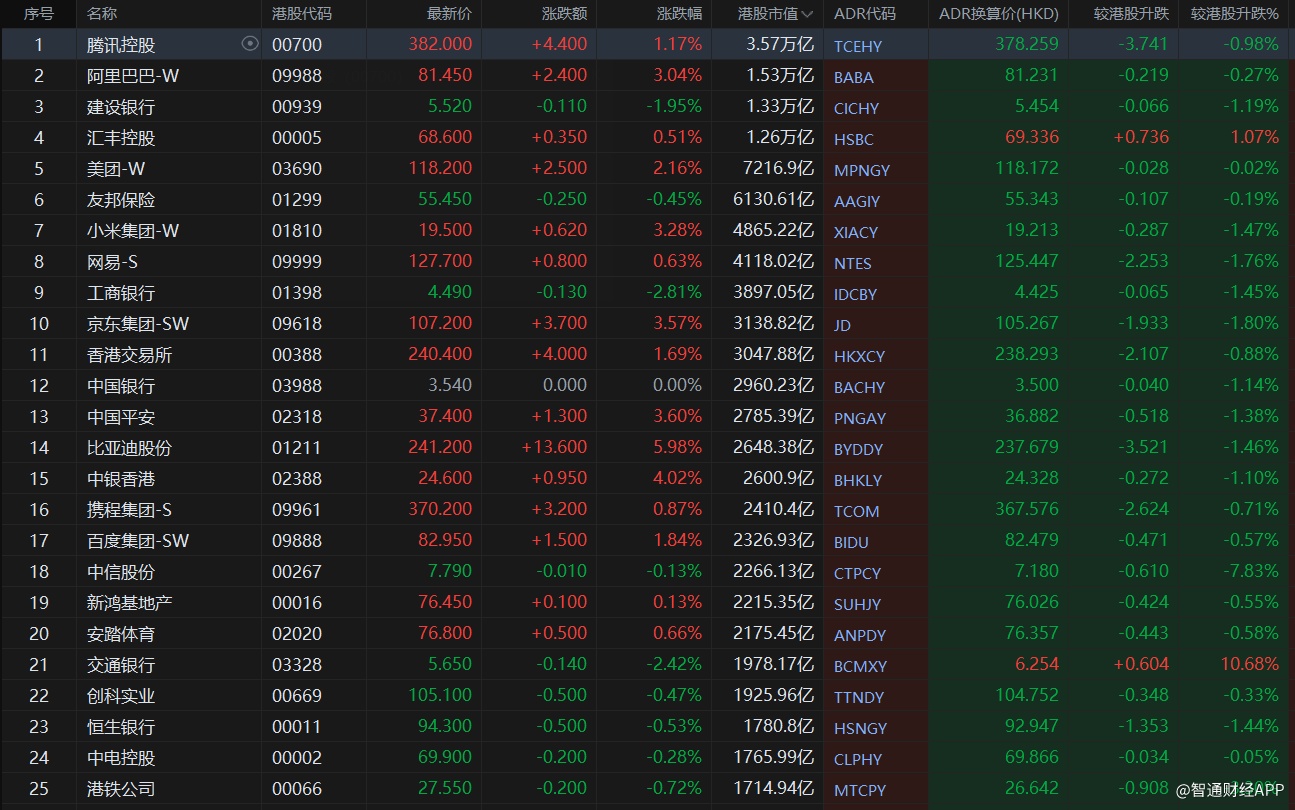Sort by the 涨跌幅 column header

click(680, 14)
